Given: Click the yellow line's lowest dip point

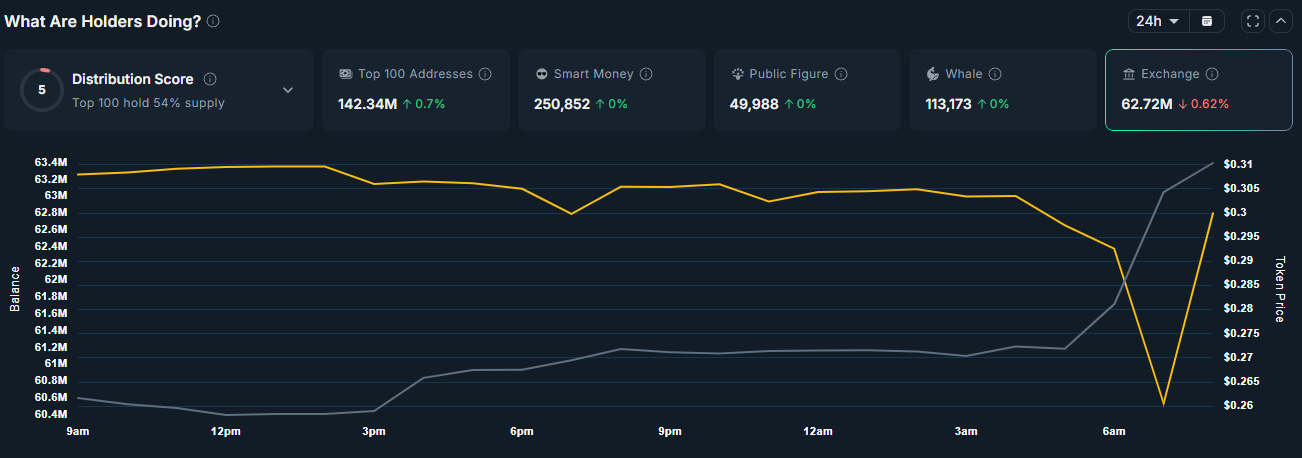Looking at the screenshot, I should click(1163, 404).
